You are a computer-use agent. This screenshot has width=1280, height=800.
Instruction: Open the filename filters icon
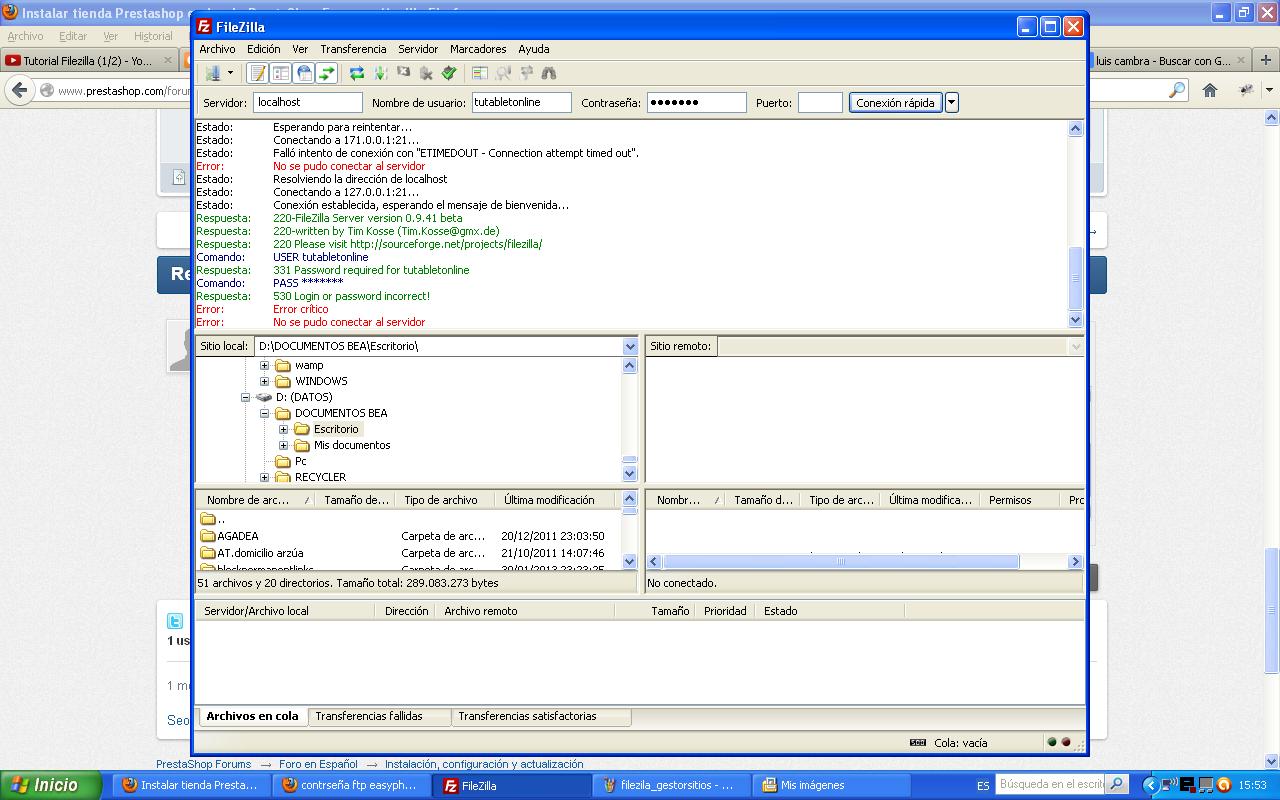point(480,73)
